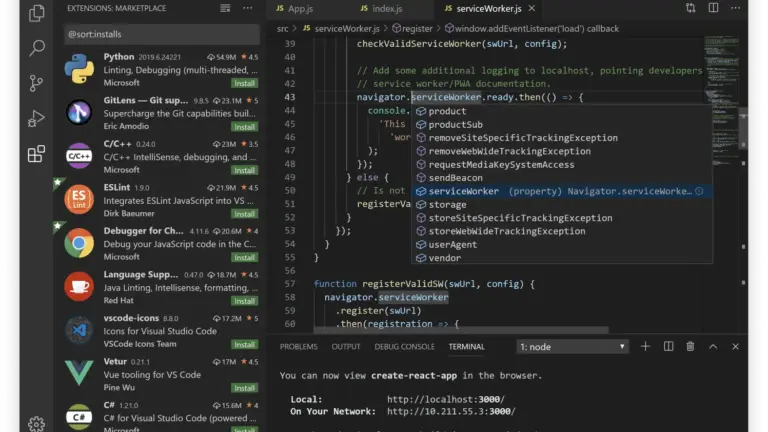The height and width of the screenshot is (432, 768).
Task: Select vendor suggestion
Action: point(562,258)
